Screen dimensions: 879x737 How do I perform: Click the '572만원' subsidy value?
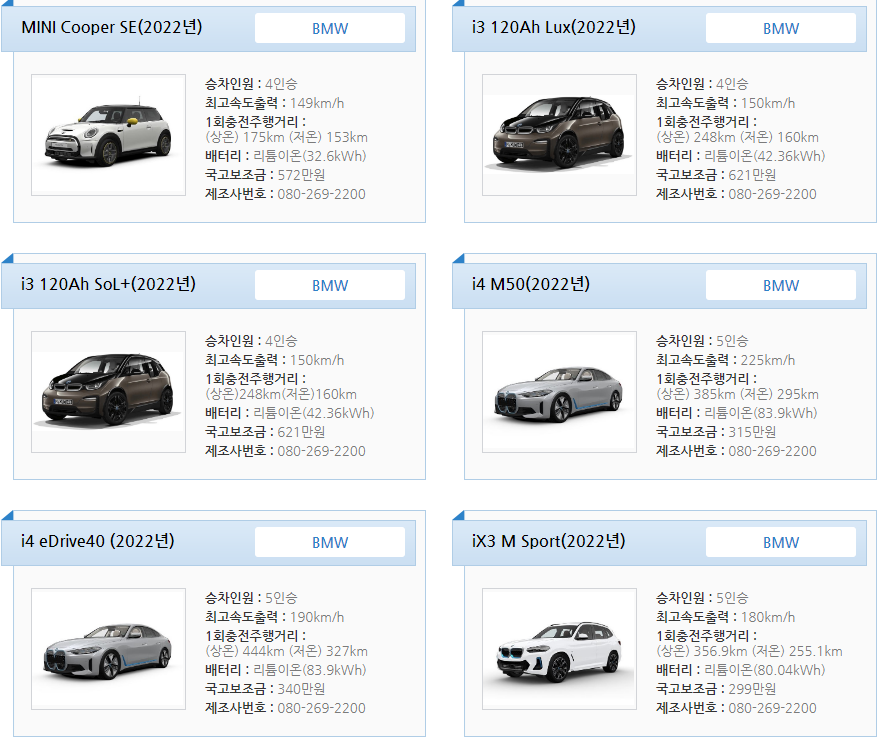pos(301,175)
